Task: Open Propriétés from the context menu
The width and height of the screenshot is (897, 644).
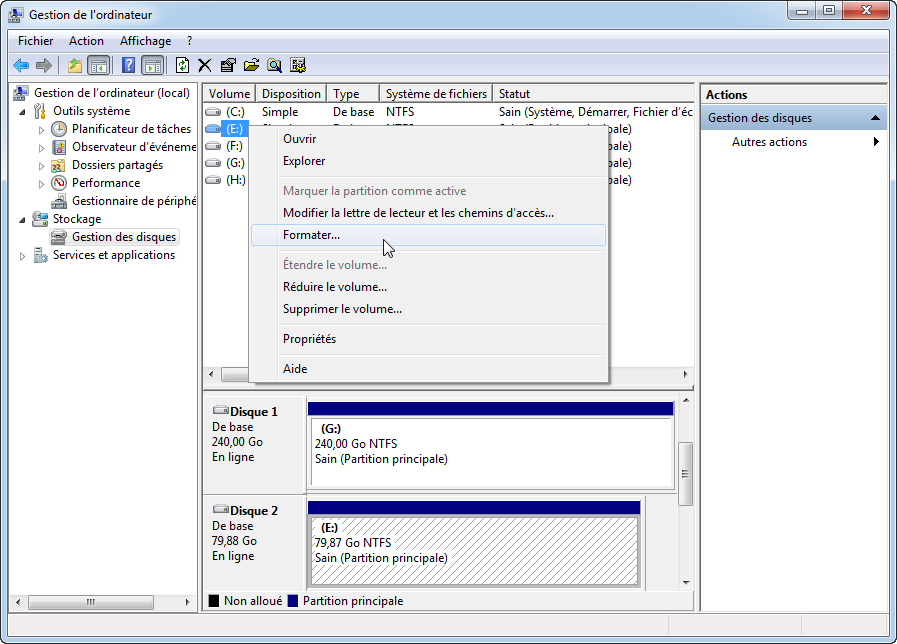Action: (428, 339)
